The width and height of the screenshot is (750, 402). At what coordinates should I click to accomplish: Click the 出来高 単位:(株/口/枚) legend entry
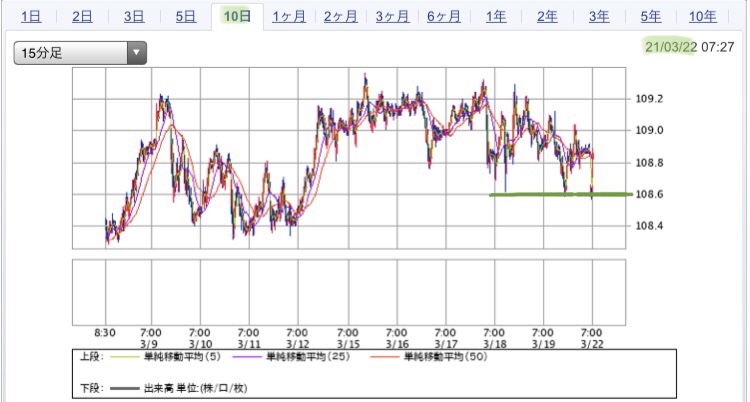195,388
